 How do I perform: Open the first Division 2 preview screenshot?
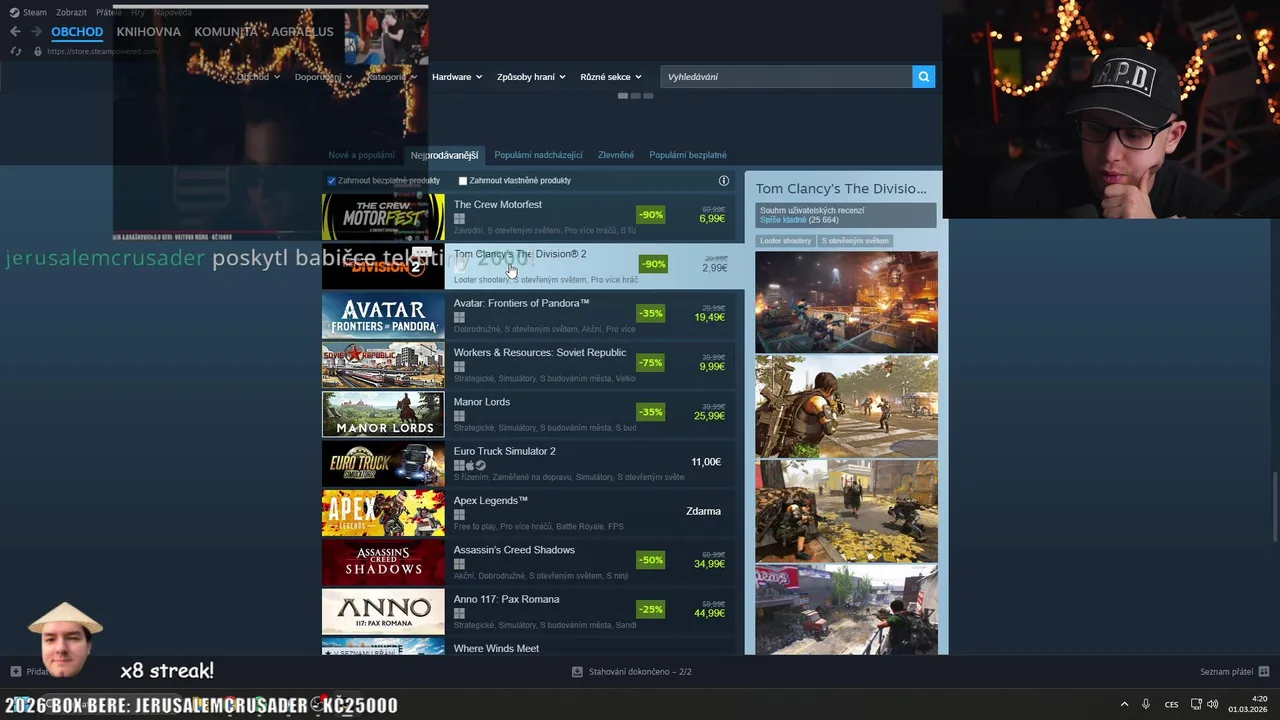(846, 302)
